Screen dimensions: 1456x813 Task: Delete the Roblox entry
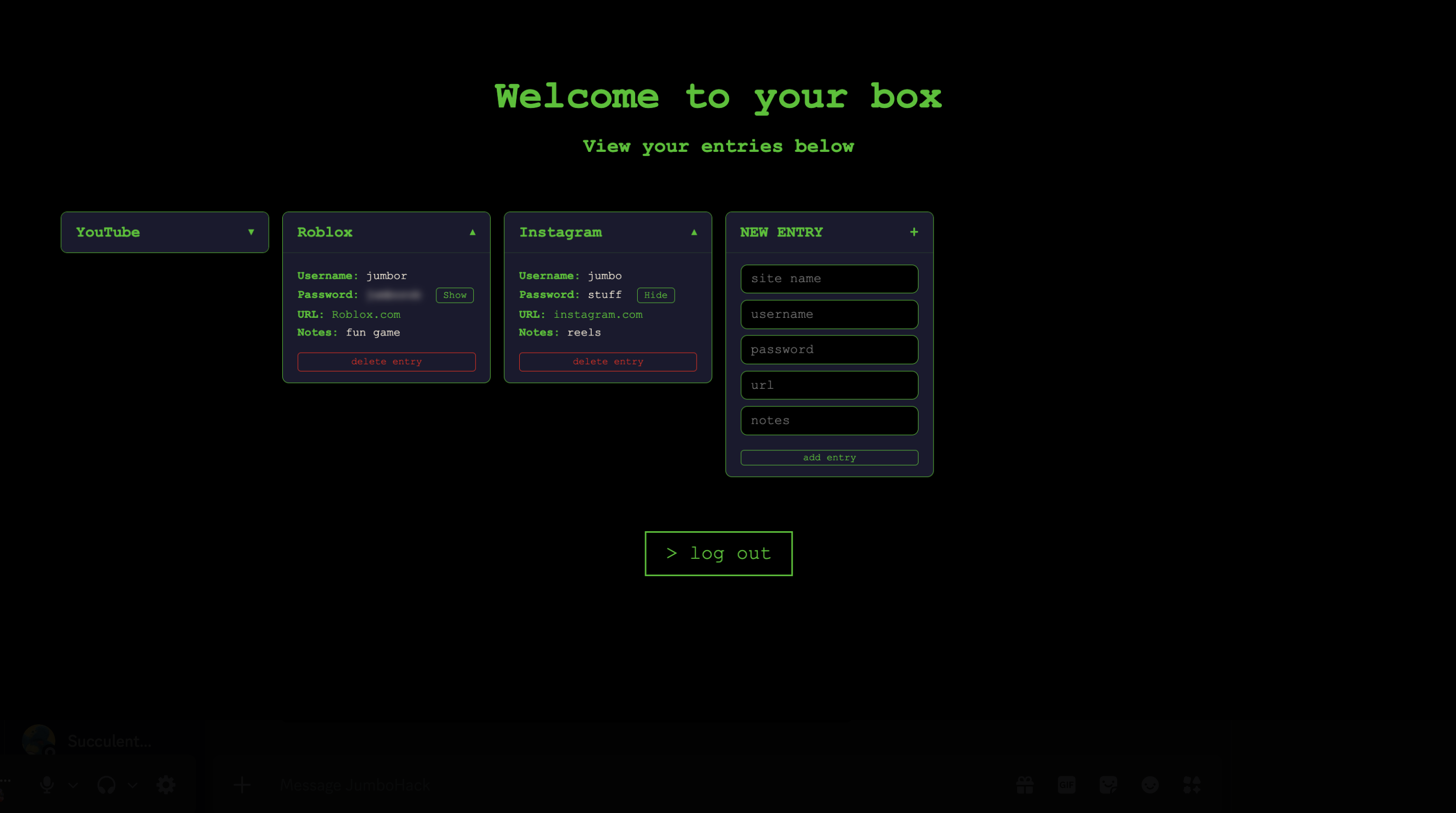point(386,362)
